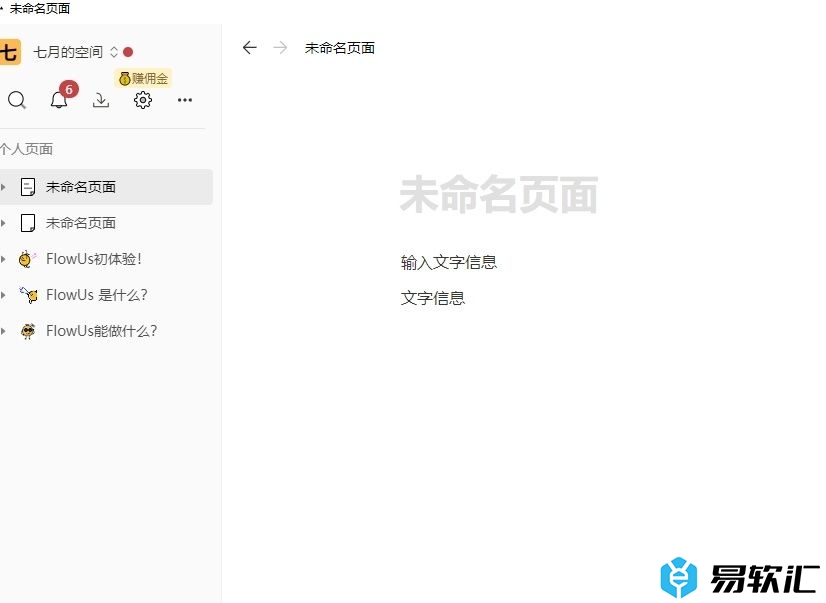Select the highlighted 未命名页面 sidebar page
This screenshot has width=826, height=603.
click(105, 187)
